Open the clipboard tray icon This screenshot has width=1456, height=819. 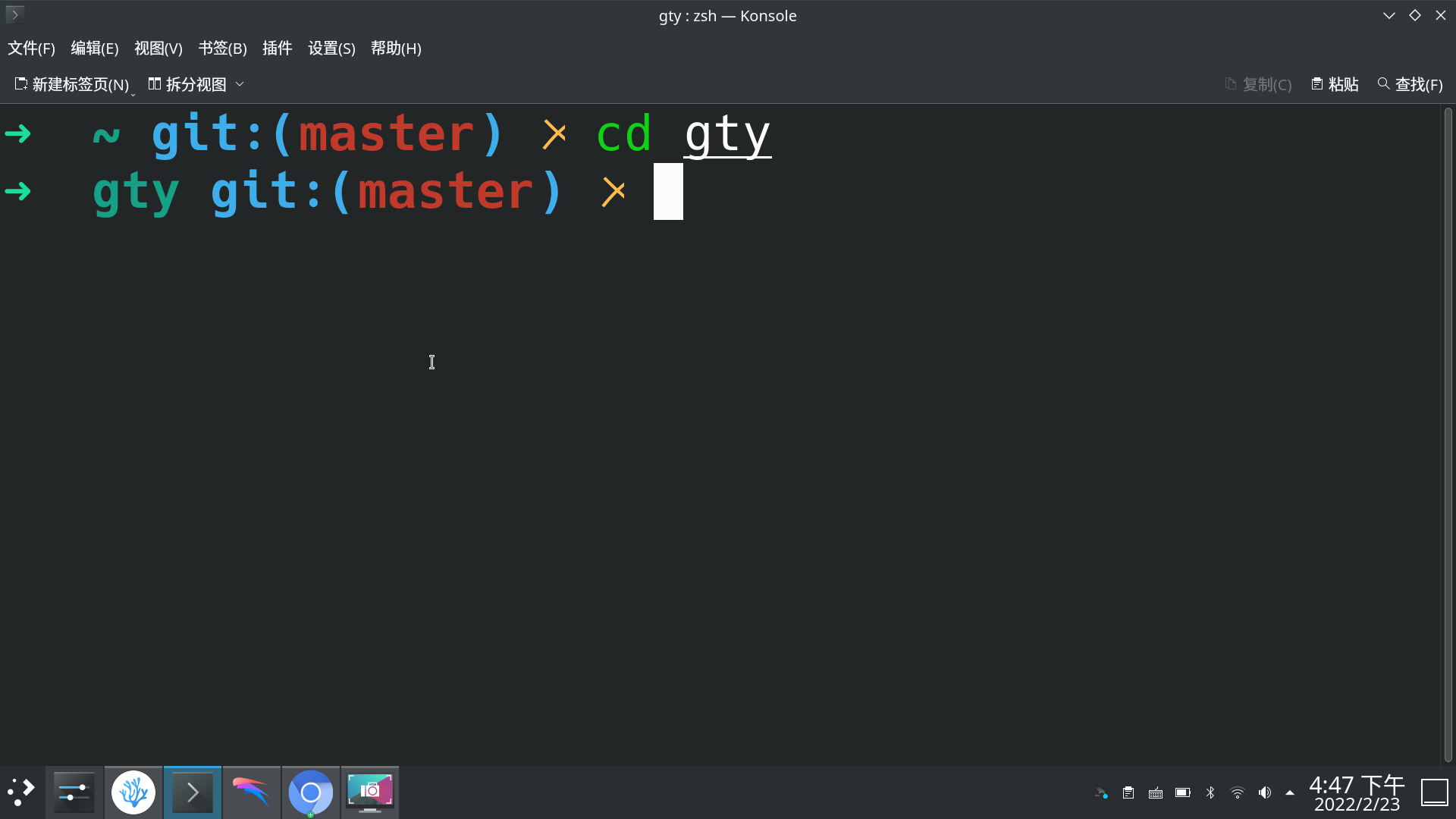point(1128,793)
